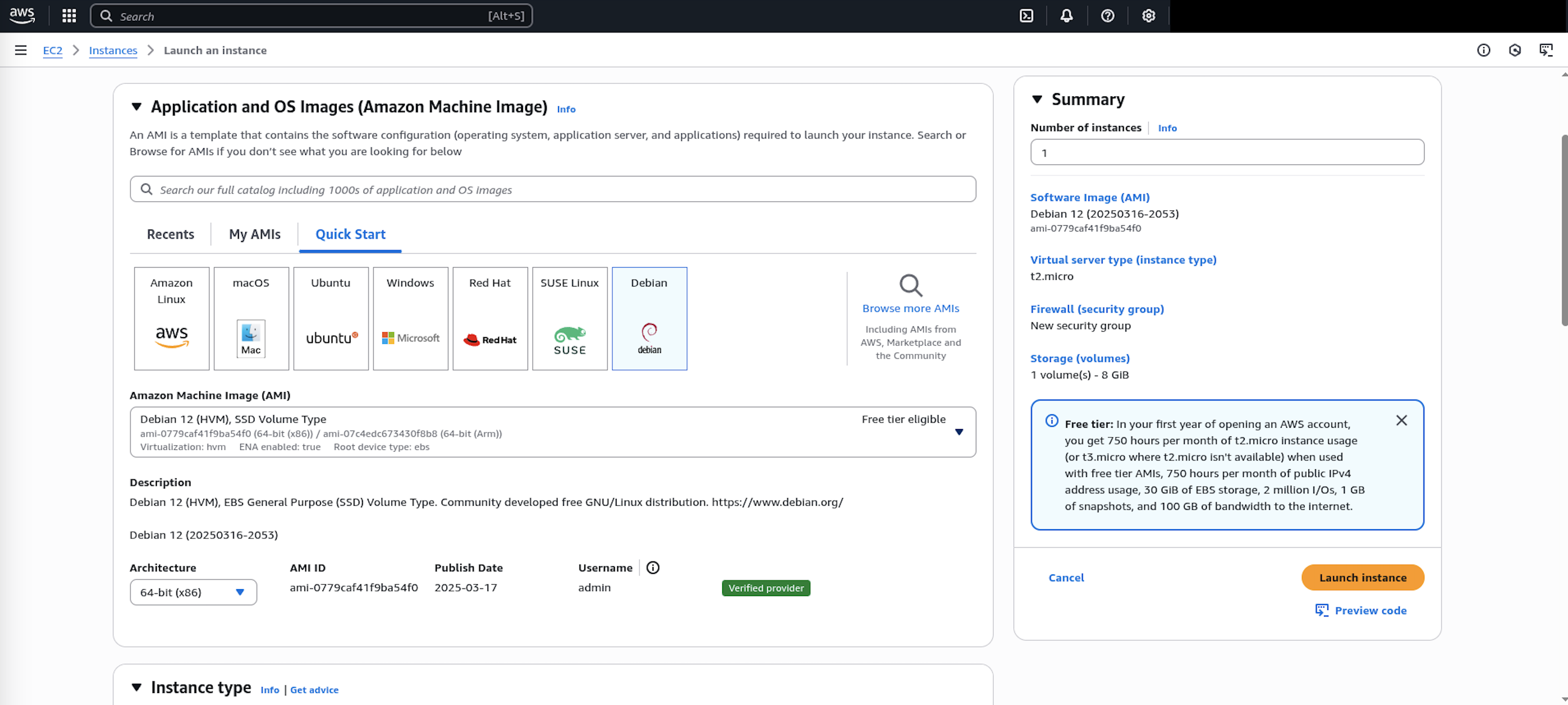1568x705 pixels.
Task: Click the Cancel button
Action: [x=1066, y=577]
